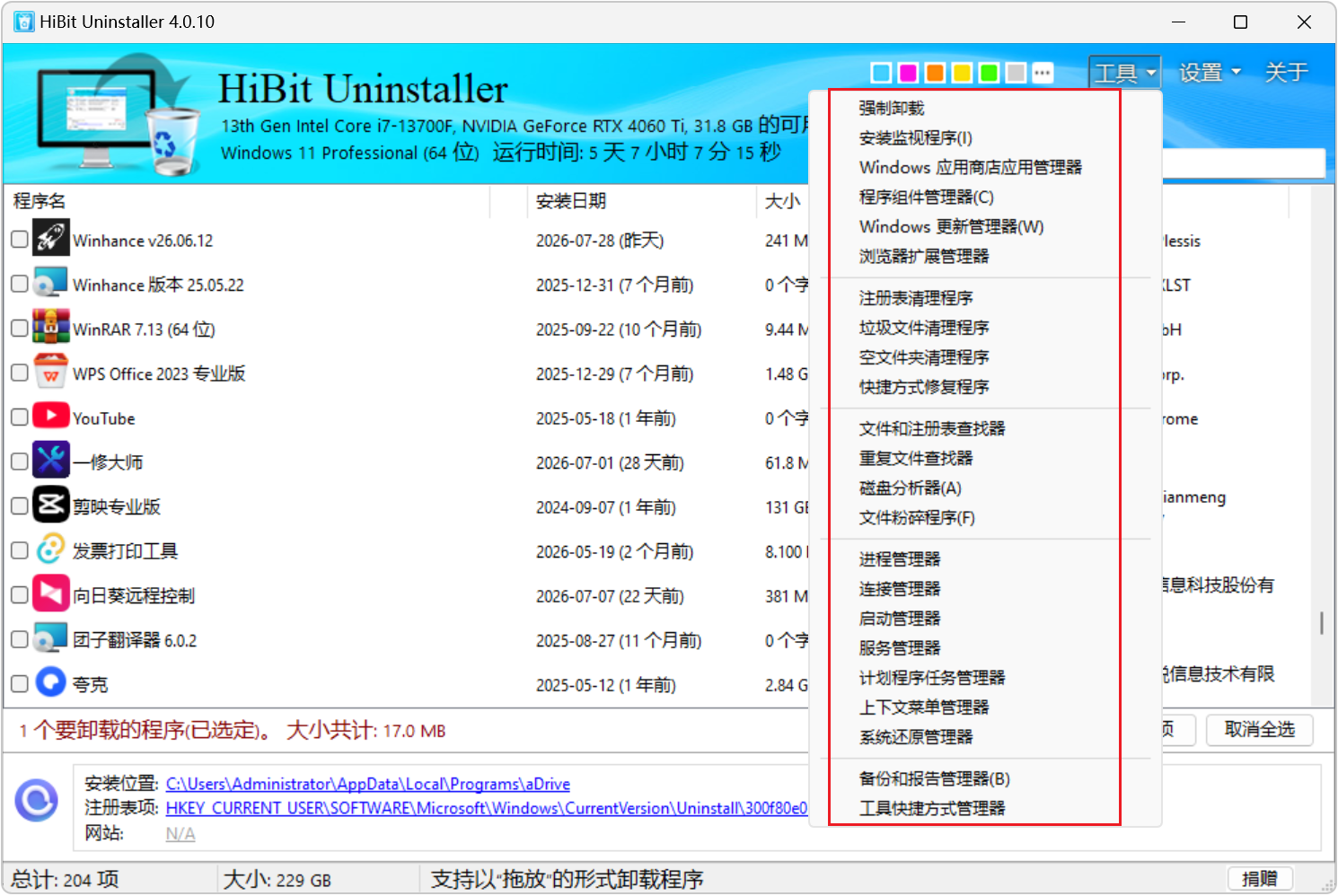Click the 一修大师 program icon
This screenshot has width=1338, height=896.
(x=51, y=461)
